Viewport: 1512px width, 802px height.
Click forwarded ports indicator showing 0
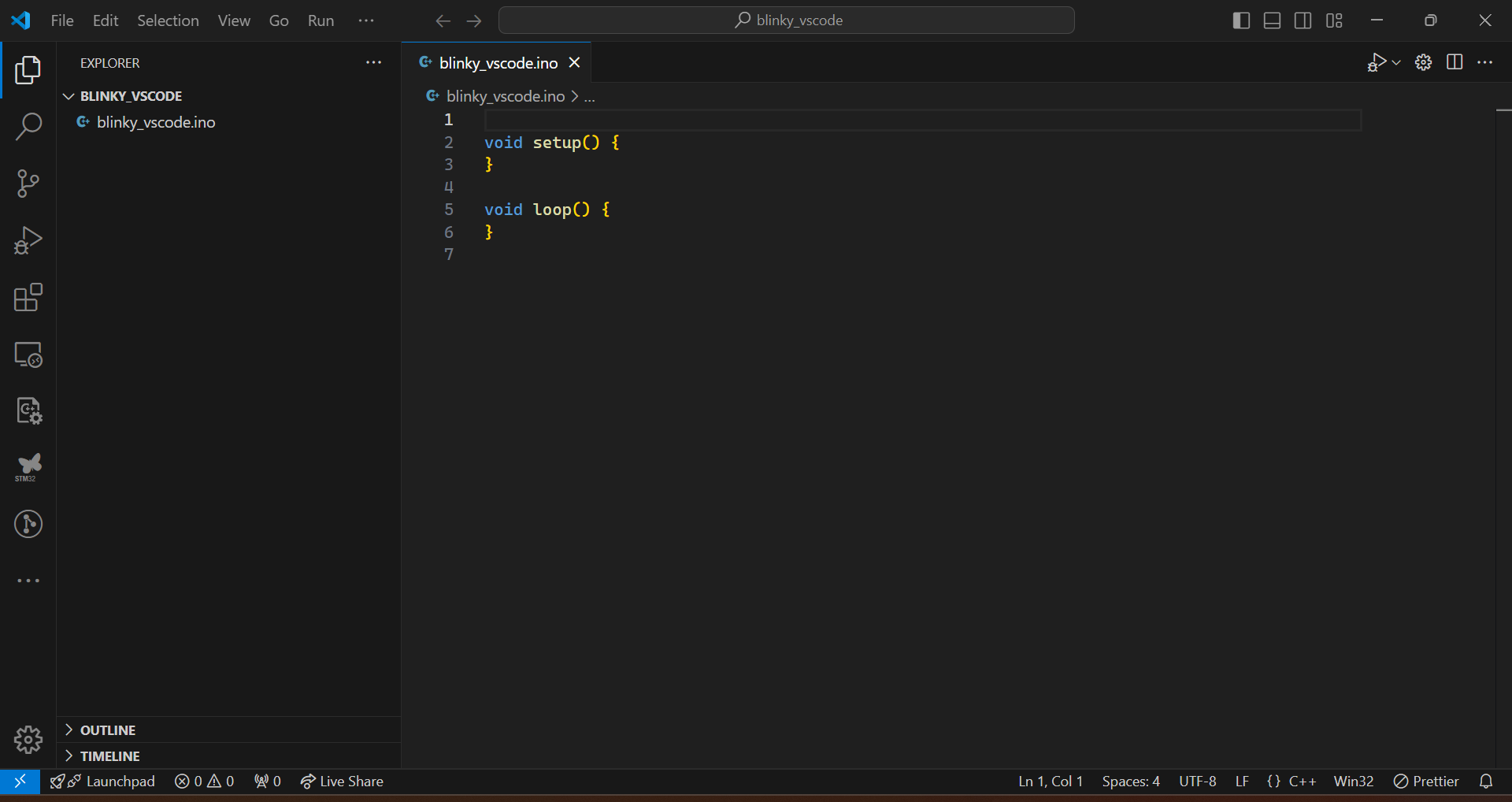(268, 782)
